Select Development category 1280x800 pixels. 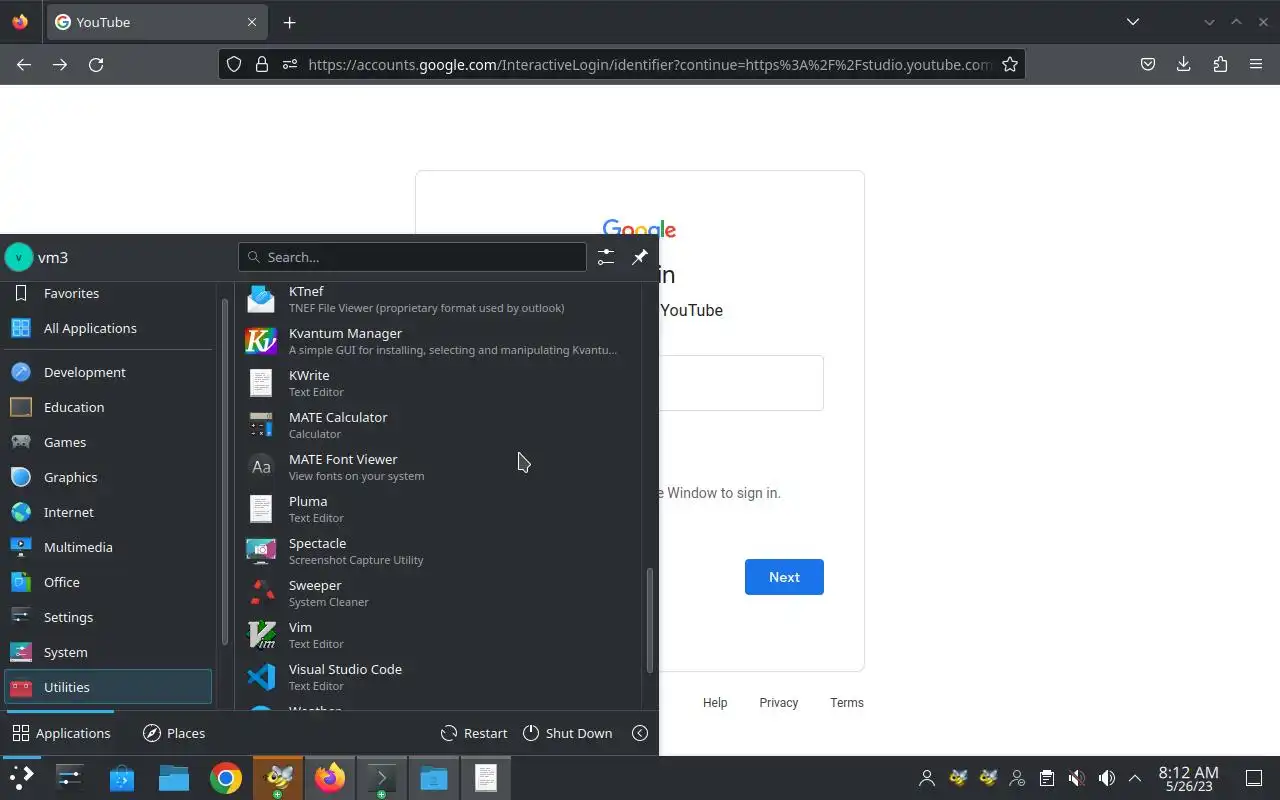click(x=108, y=372)
